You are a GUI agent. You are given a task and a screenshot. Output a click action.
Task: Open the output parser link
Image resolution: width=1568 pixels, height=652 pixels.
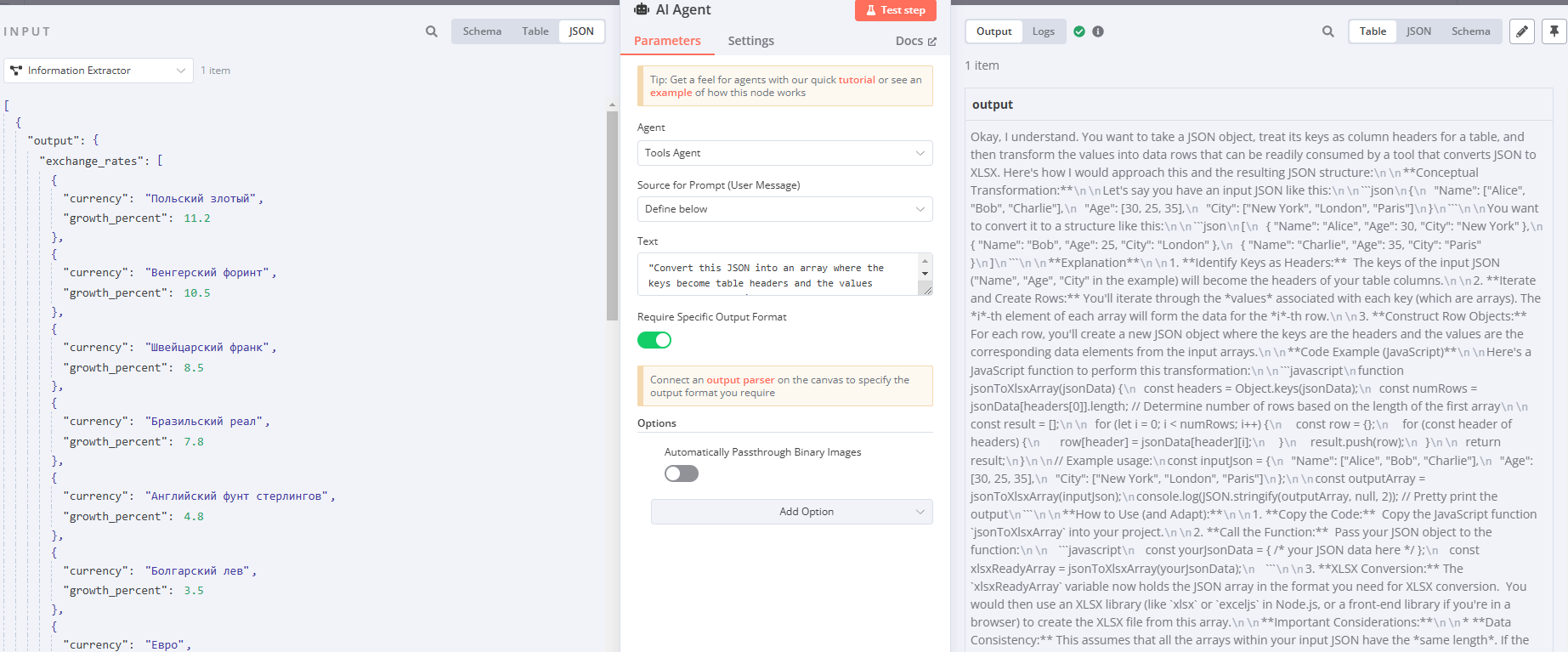pyautogui.click(x=740, y=380)
